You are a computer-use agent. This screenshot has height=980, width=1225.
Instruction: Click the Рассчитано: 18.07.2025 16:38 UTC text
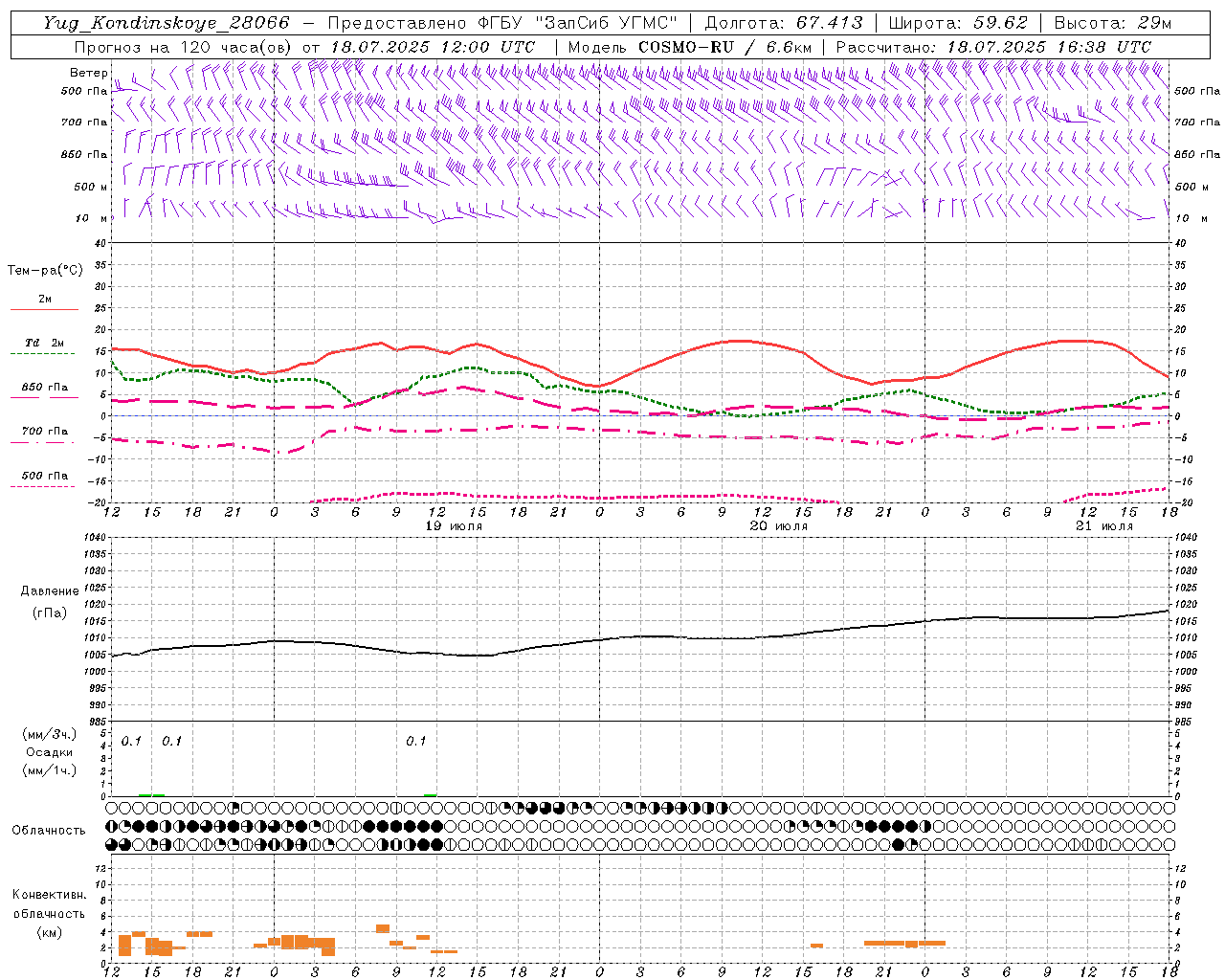[993, 47]
